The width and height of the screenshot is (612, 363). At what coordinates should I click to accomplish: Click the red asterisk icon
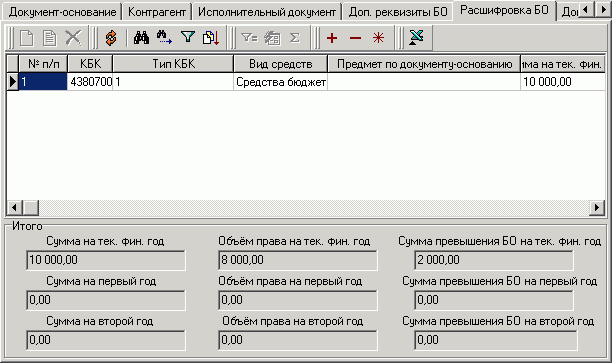[378, 38]
